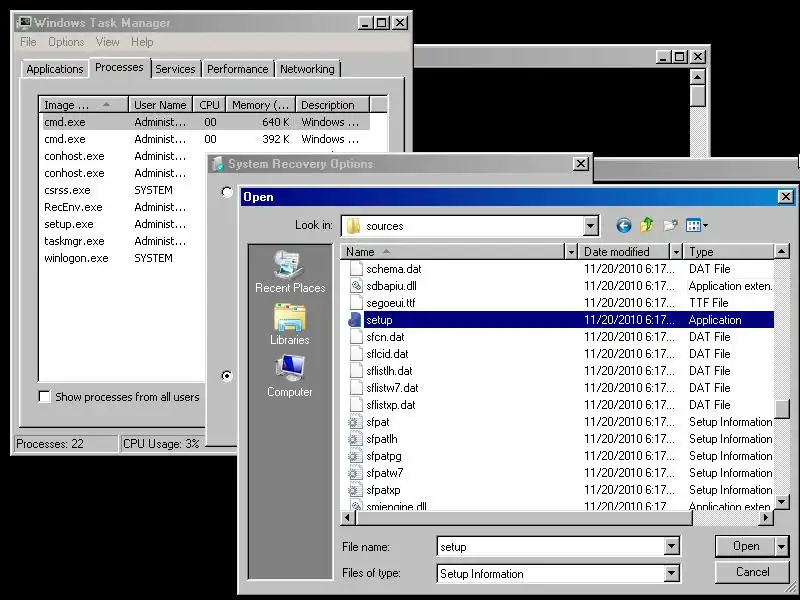
Task: Click the background window's vertical scrollbar thumb
Action: point(697,96)
